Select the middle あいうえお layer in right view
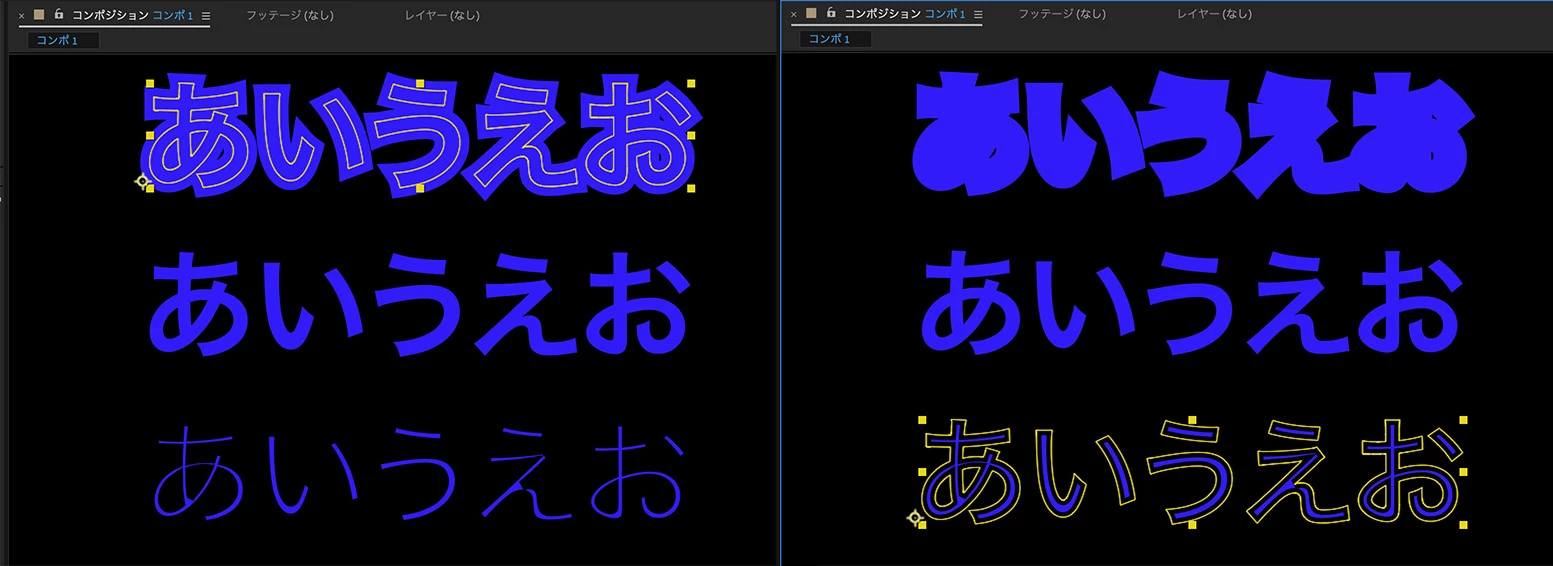1553x566 pixels. 1190,304
